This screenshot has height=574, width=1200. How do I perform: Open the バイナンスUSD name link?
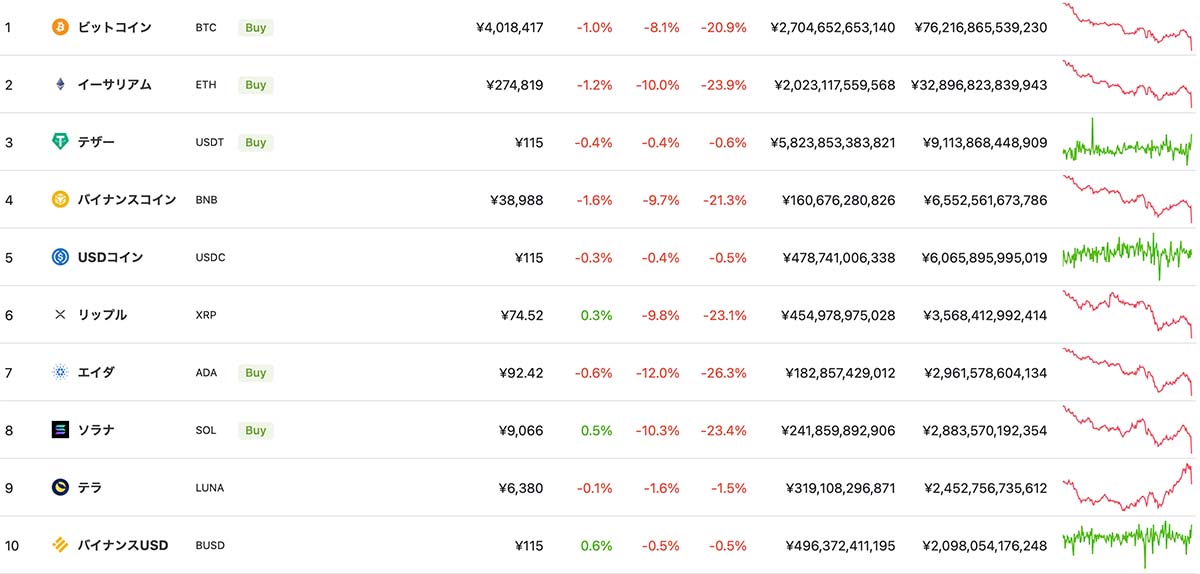[123, 545]
